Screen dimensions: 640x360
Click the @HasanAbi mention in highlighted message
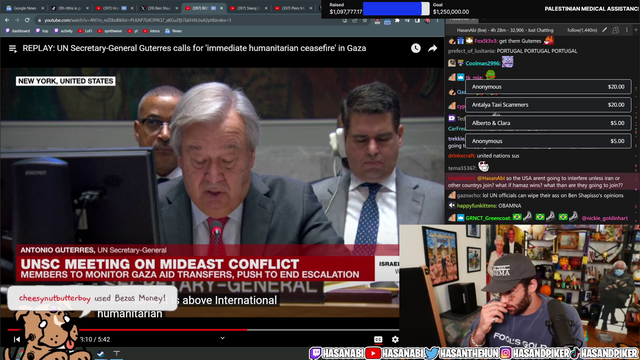click(x=491, y=178)
